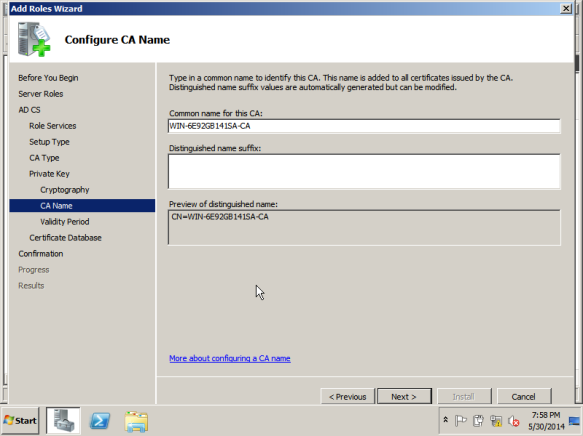The image size is (583, 436).
Task: Open the CA Type wizard page
Action: pos(44,158)
